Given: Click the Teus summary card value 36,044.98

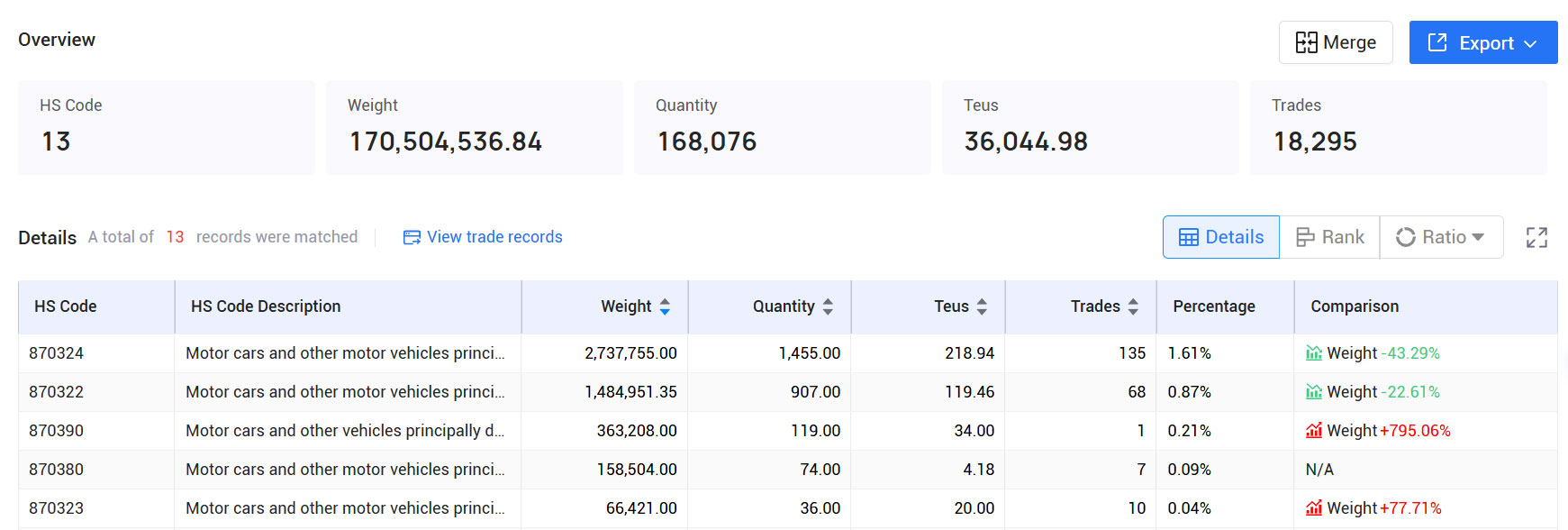Looking at the screenshot, I should (1026, 142).
